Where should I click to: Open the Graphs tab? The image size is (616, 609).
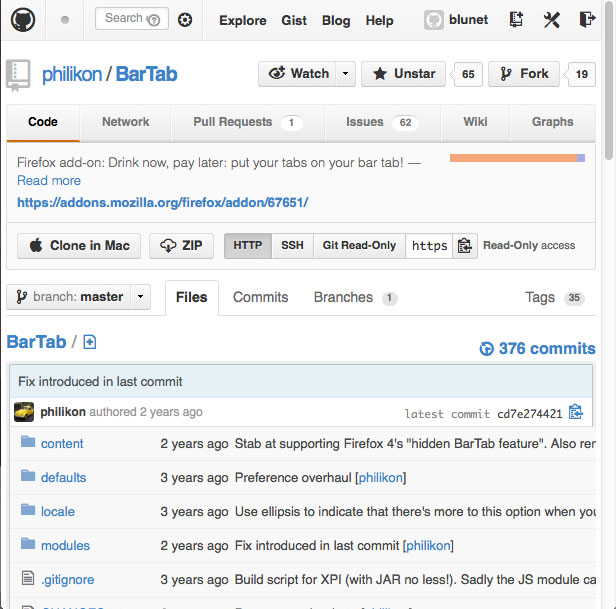click(x=552, y=122)
